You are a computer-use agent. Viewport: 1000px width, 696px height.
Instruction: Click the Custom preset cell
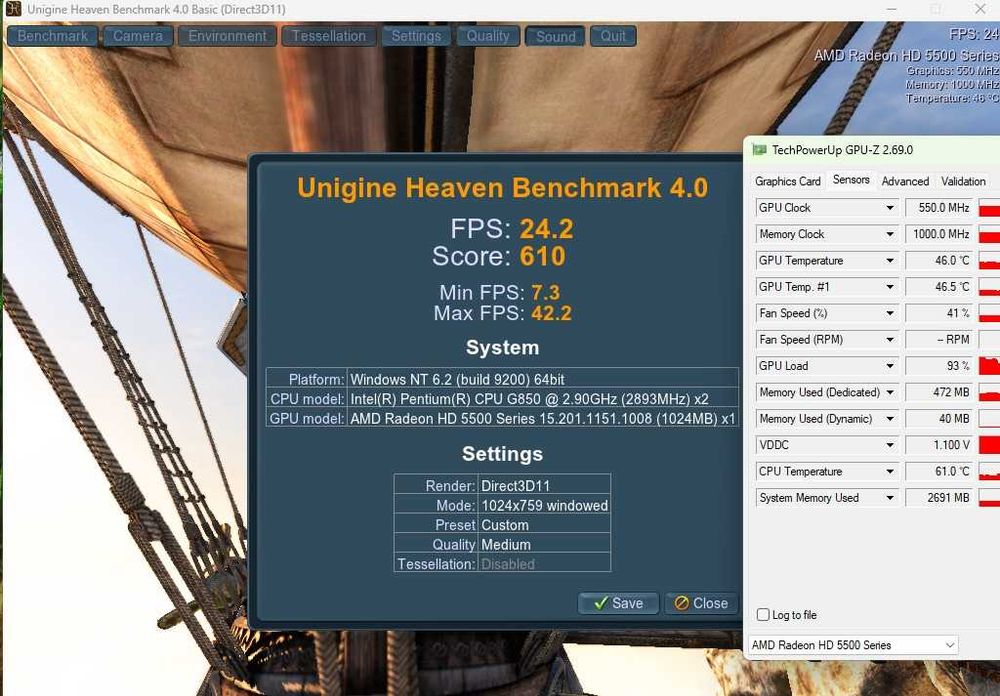(544, 525)
